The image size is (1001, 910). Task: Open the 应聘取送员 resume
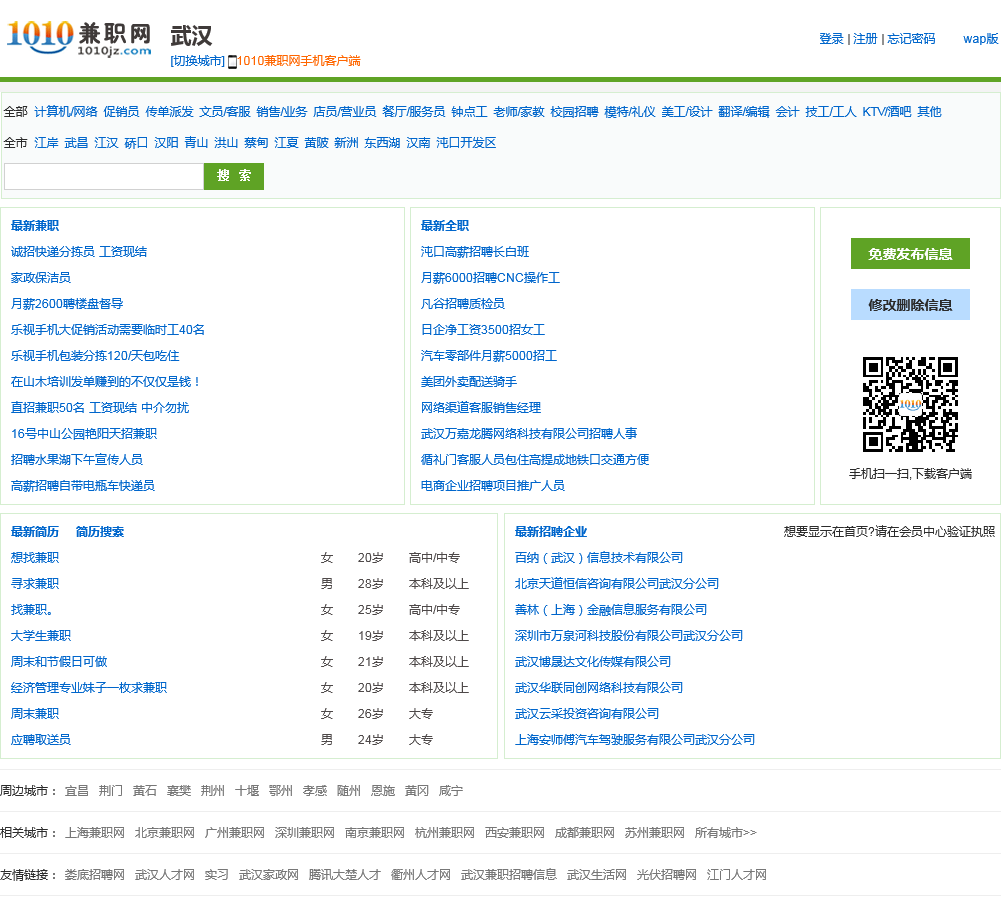[40, 740]
